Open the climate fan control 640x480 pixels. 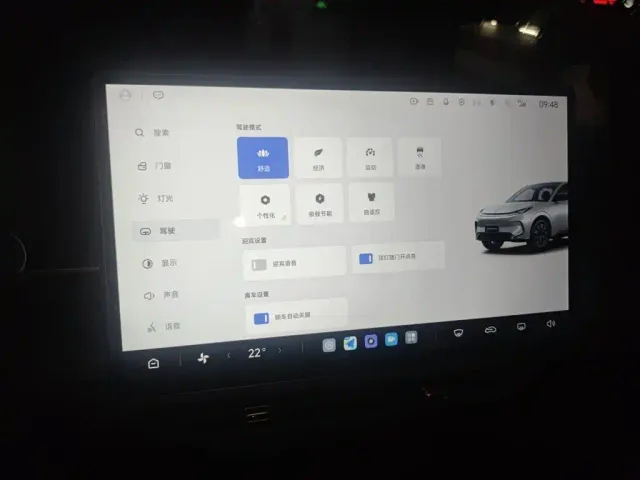pos(203,358)
